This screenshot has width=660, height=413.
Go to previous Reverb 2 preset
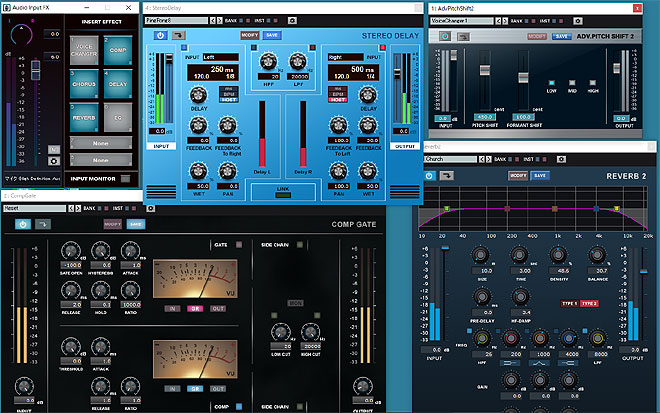pyautogui.click(x=482, y=159)
